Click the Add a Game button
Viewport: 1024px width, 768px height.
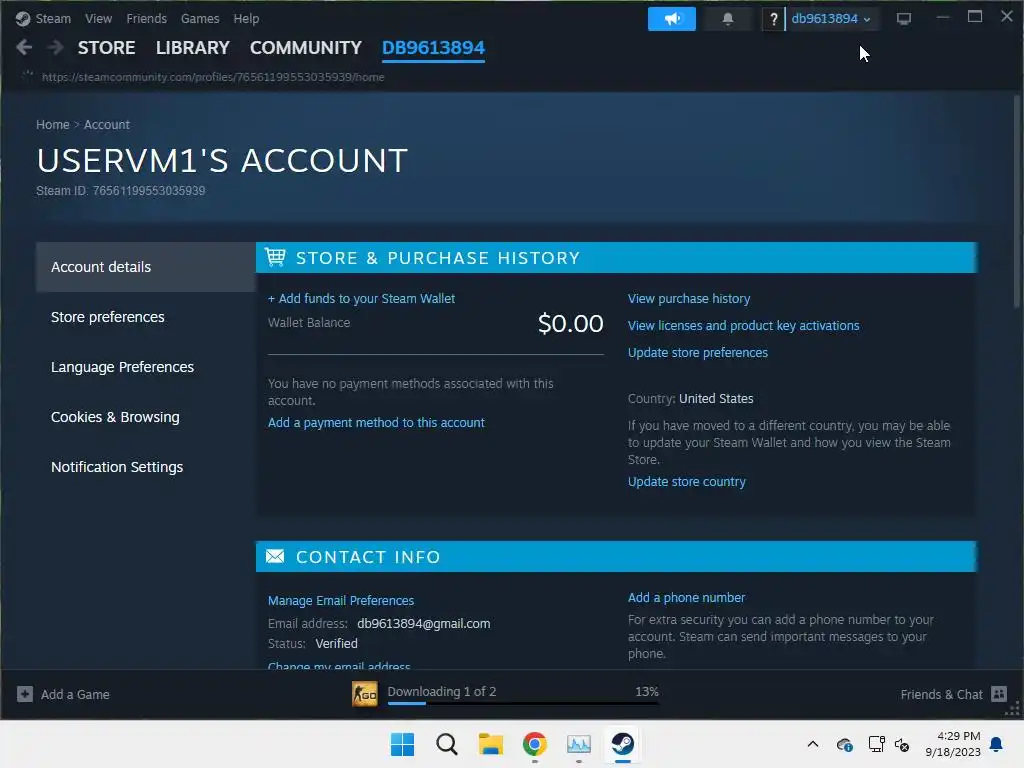(x=63, y=694)
